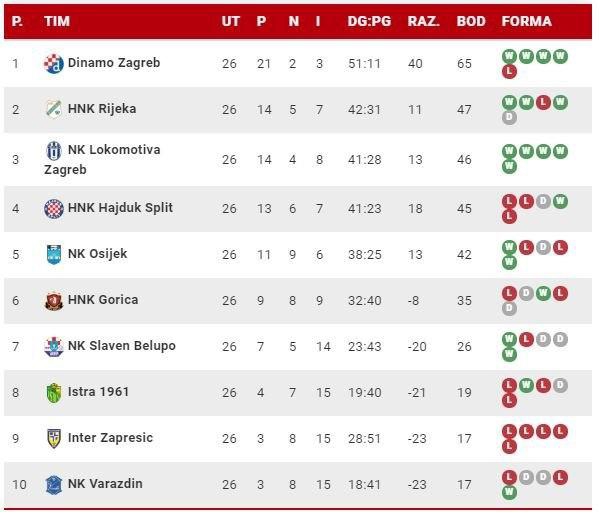Click the TIM column header
The height and width of the screenshot is (518, 600).
click(x=57, y=21)
